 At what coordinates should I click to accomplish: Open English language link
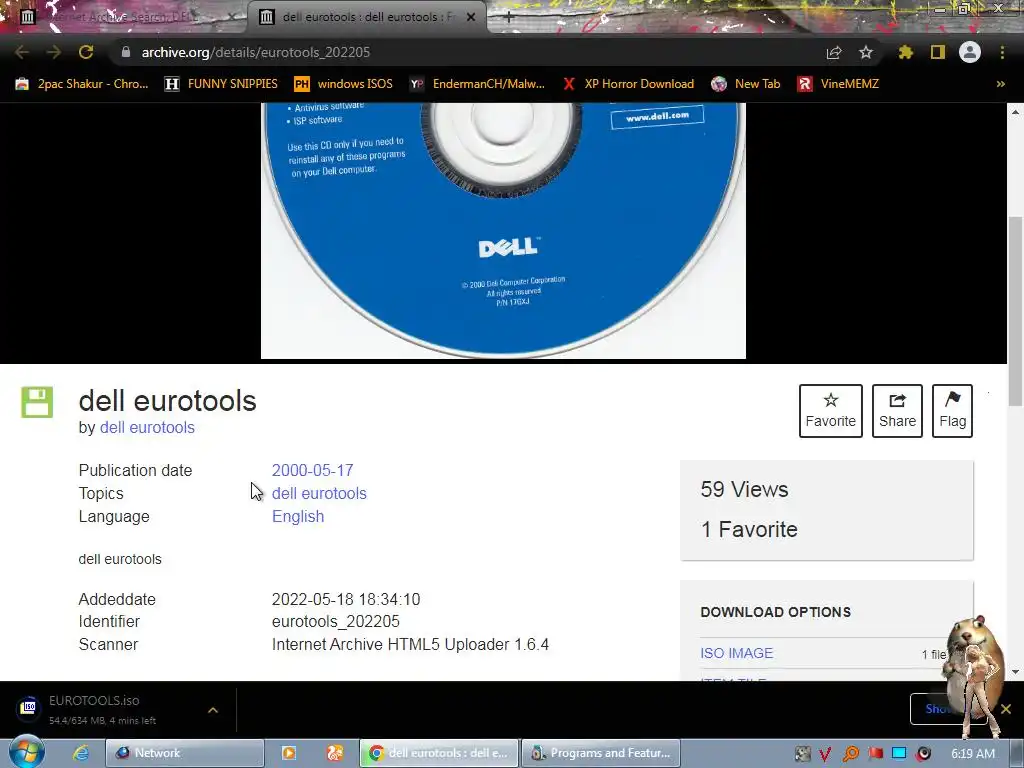(298, 516)
